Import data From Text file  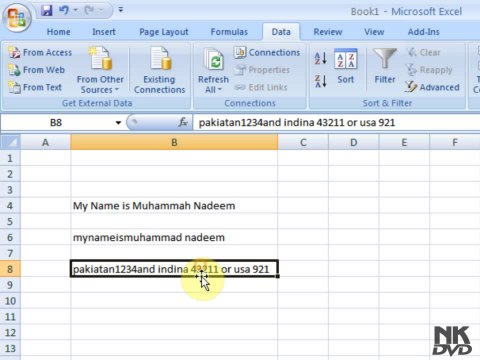pos(35,87)
